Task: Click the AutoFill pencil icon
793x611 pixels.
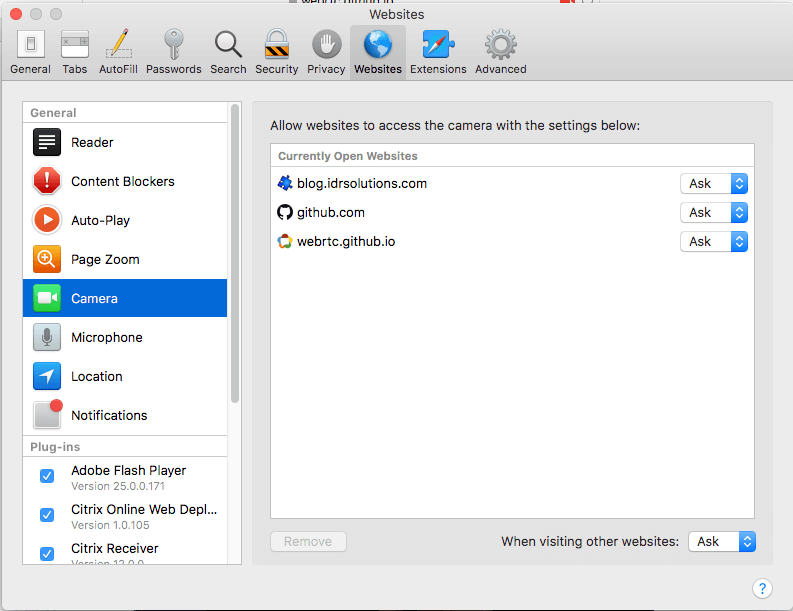Action: coord(118,45)
